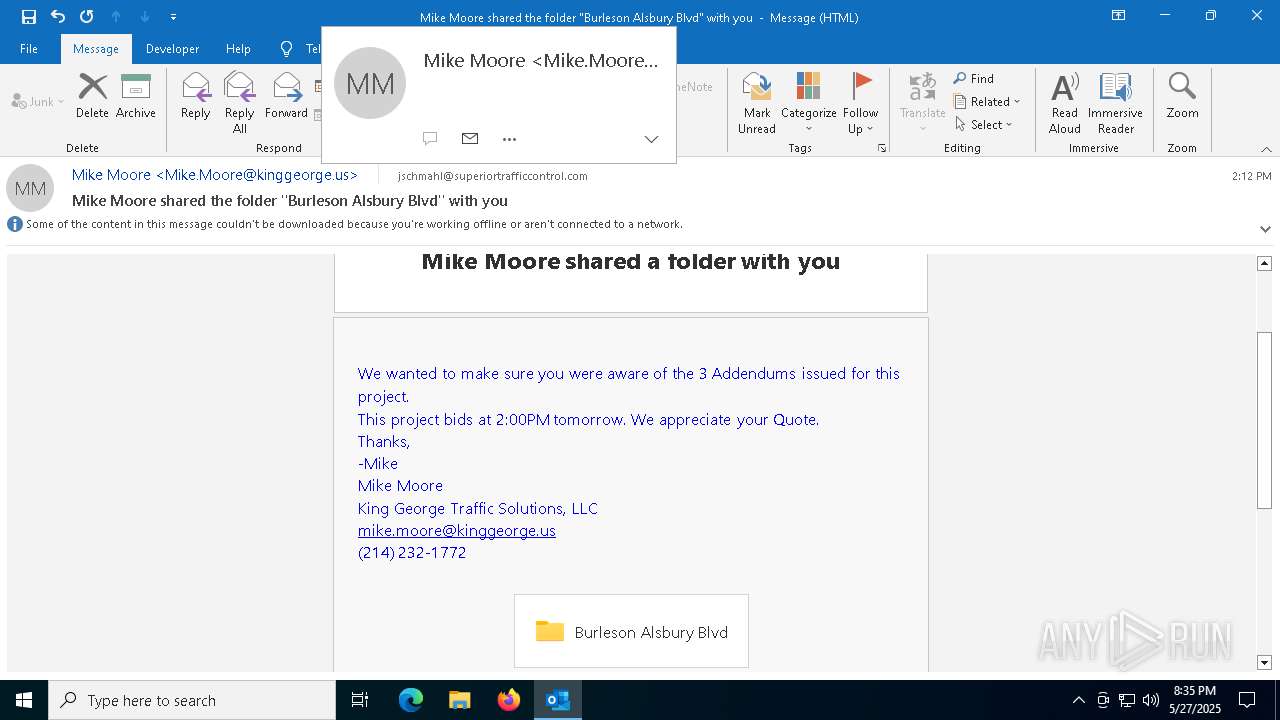Click sender name Mike Moore in header

coord(215,175)
